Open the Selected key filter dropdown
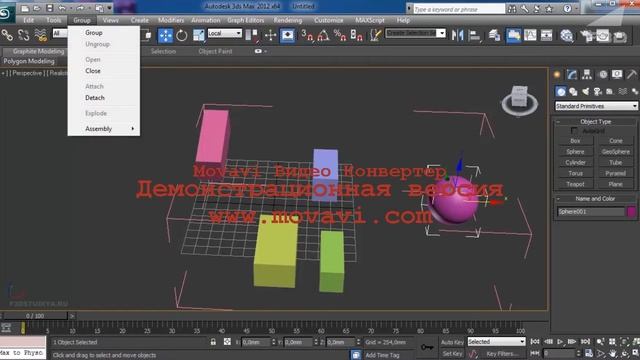 click(x=496, y=342)
